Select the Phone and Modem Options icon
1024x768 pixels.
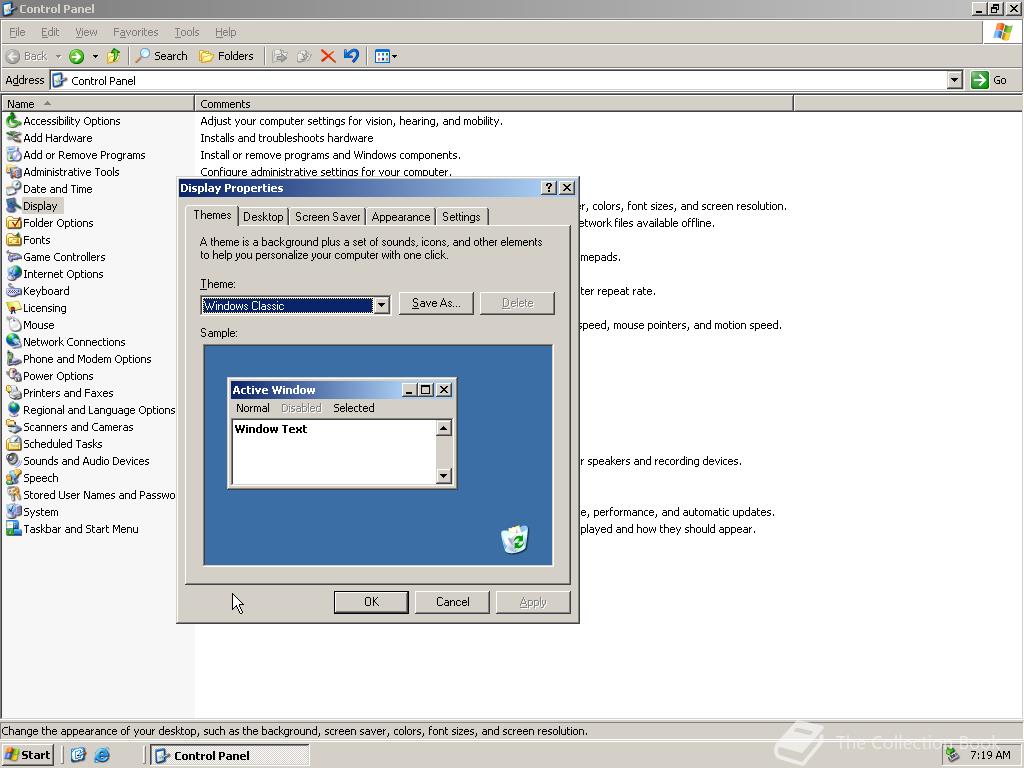point(14,359)
